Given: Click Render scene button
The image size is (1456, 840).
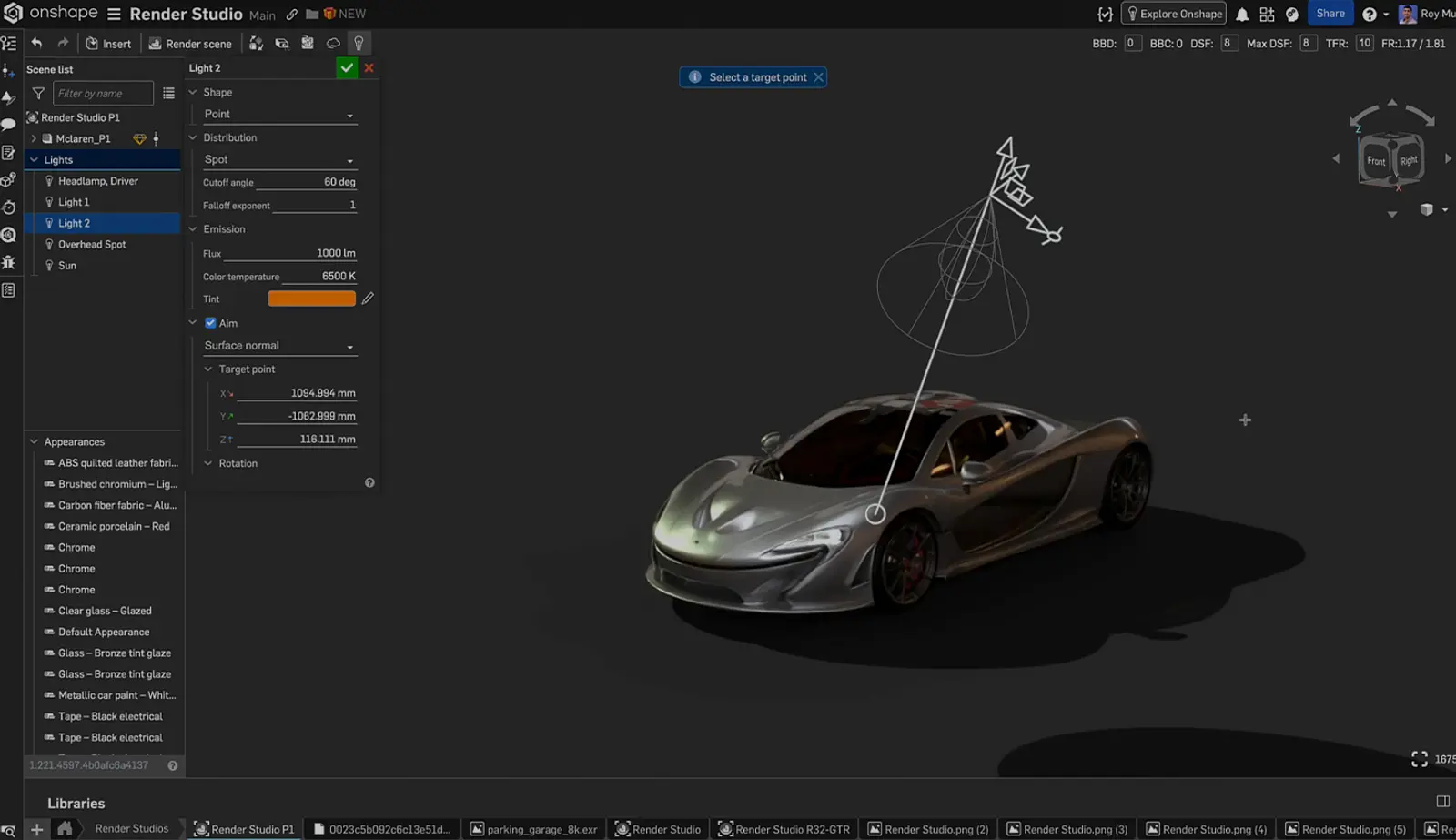Looking at the screenshot, I should point(190,44).
